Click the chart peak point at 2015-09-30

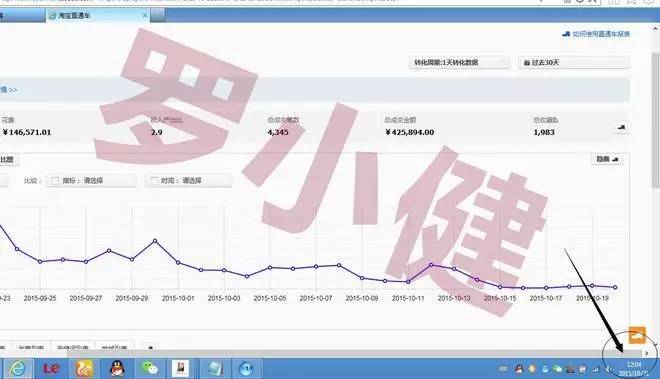[x=155, y=241]
